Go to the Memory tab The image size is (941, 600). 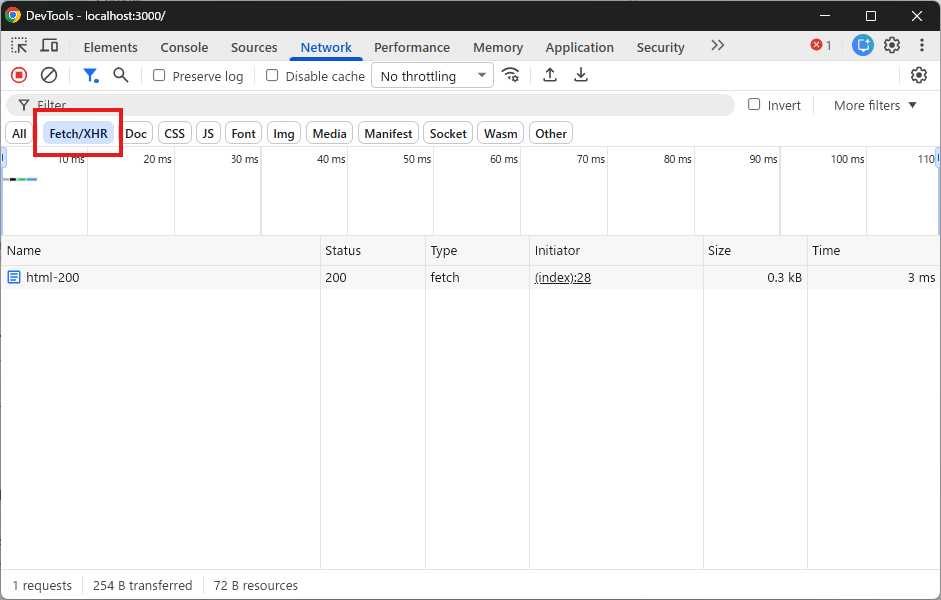coord(498,47)
